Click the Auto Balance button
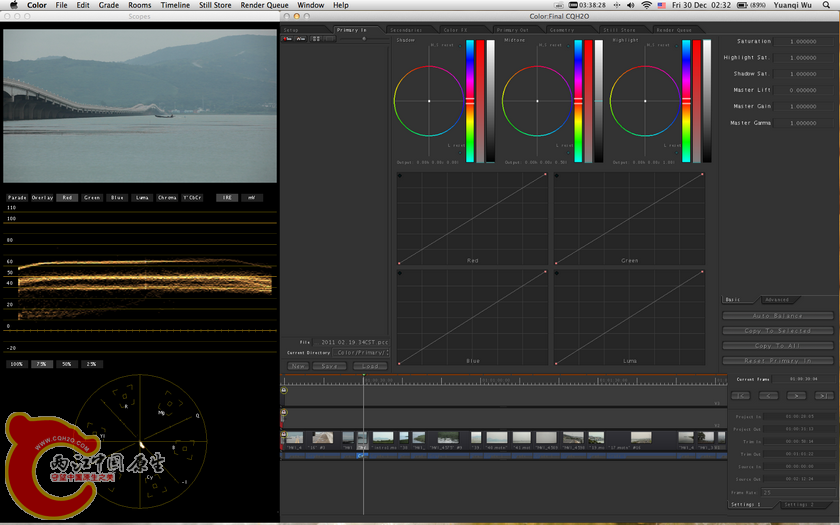840x525 pixels. pyautogui.click(x=777, y=316)
